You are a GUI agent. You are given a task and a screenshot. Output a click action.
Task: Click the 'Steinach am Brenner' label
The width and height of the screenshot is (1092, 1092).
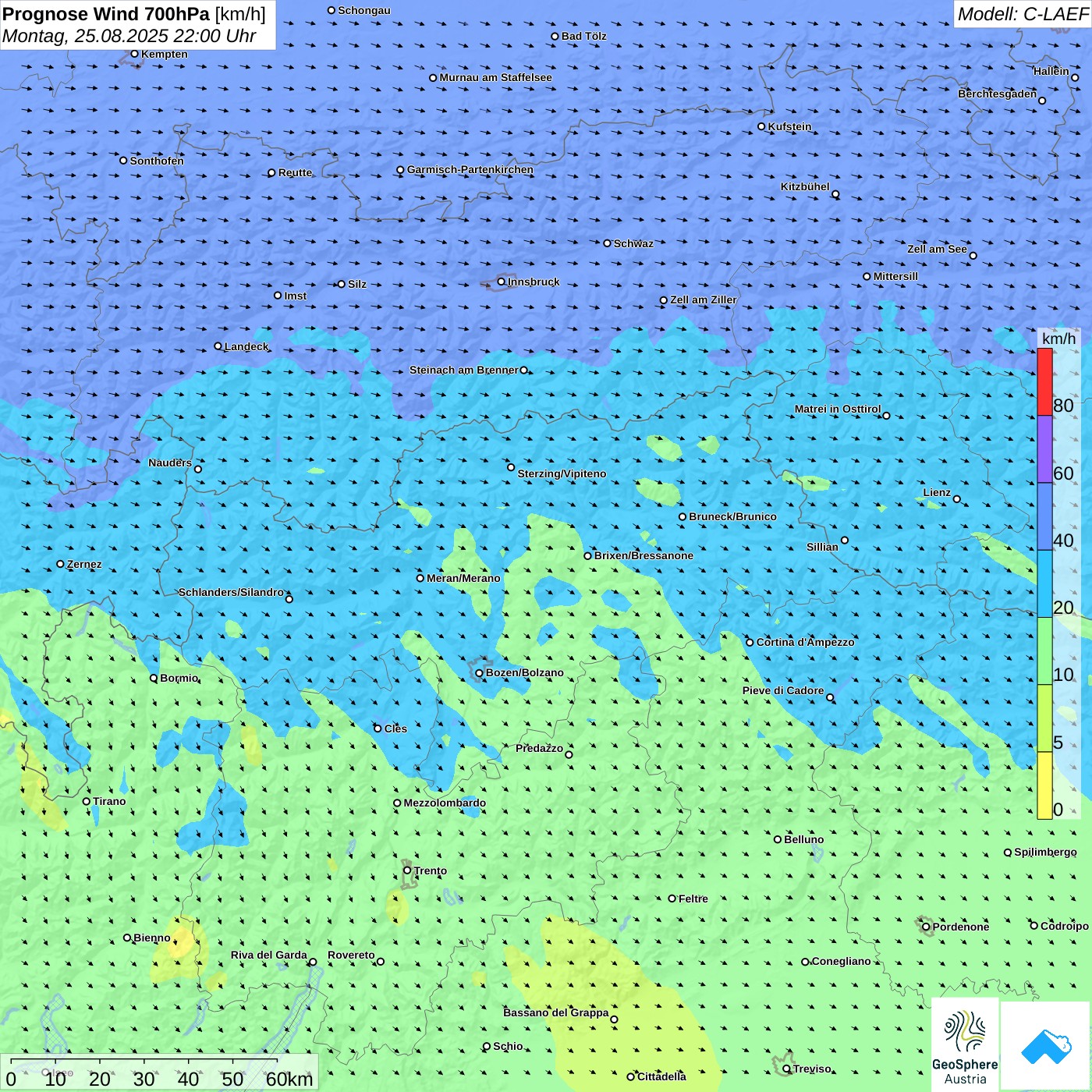pos(463,370)
